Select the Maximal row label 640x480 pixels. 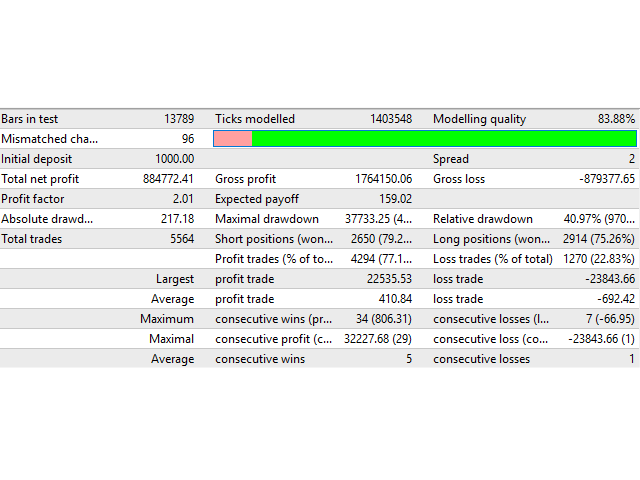pos(171,339)
